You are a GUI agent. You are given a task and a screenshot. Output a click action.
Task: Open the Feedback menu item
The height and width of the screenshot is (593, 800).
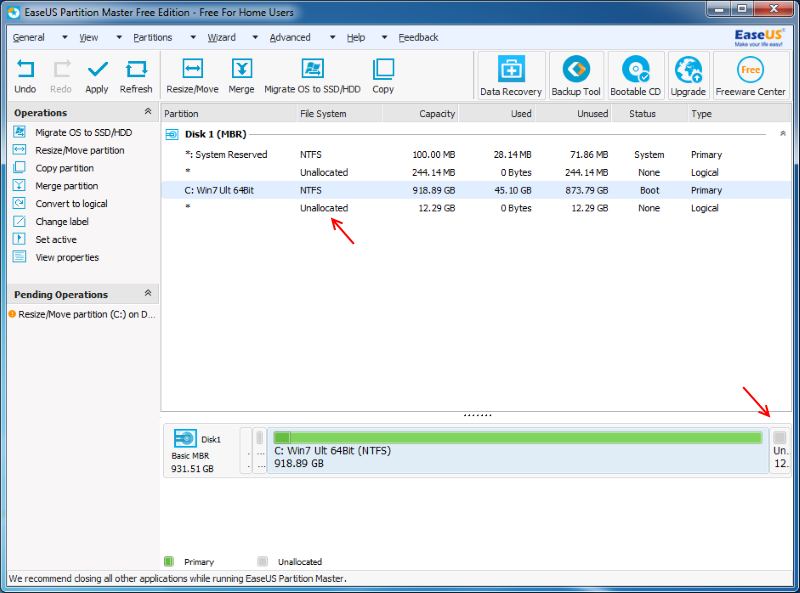click(418, 37)
